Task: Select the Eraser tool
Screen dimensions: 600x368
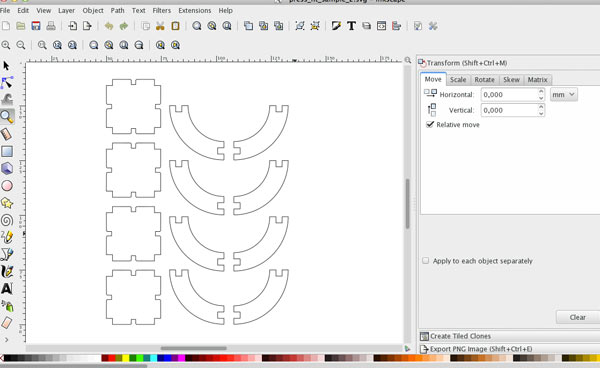Action: click(7, 323)
